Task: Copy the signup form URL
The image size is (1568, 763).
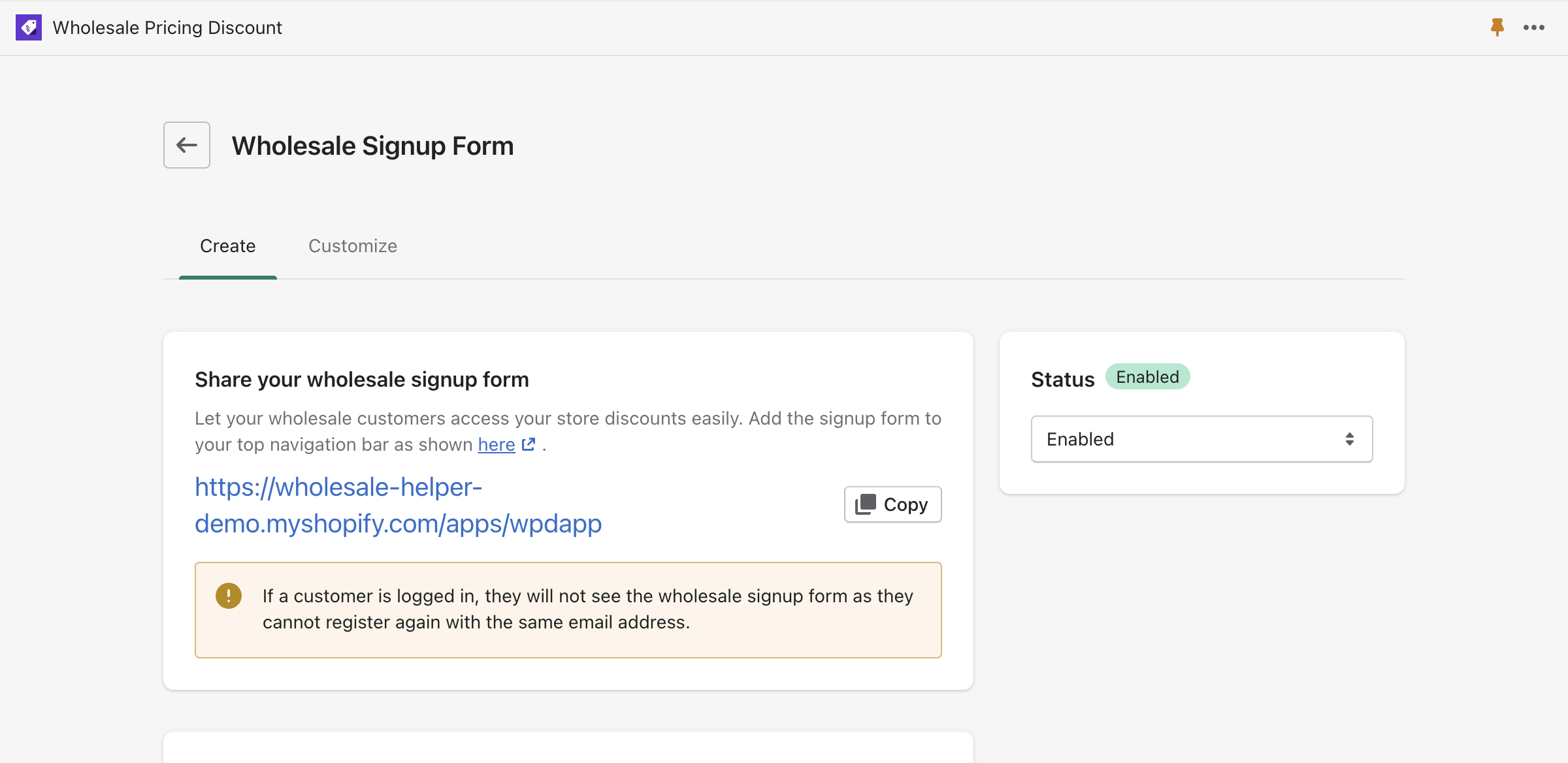Action: 893,504
